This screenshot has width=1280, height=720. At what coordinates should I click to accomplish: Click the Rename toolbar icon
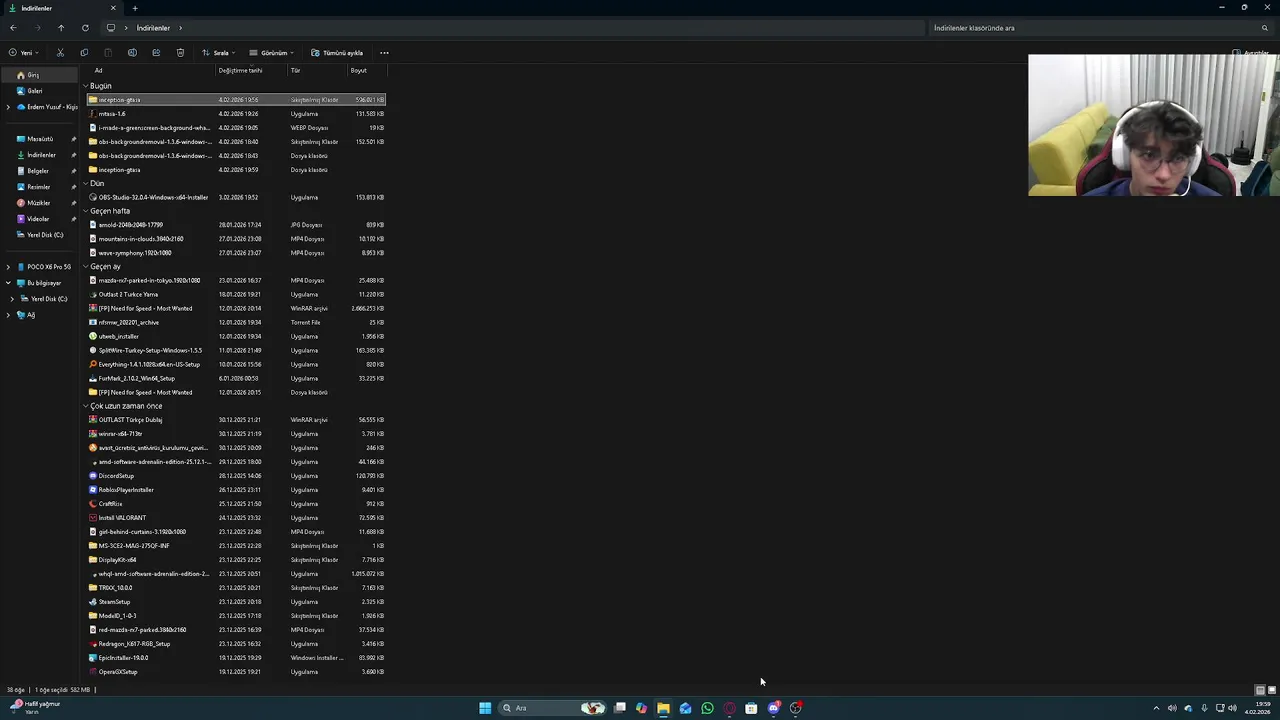tap(132, 53)
